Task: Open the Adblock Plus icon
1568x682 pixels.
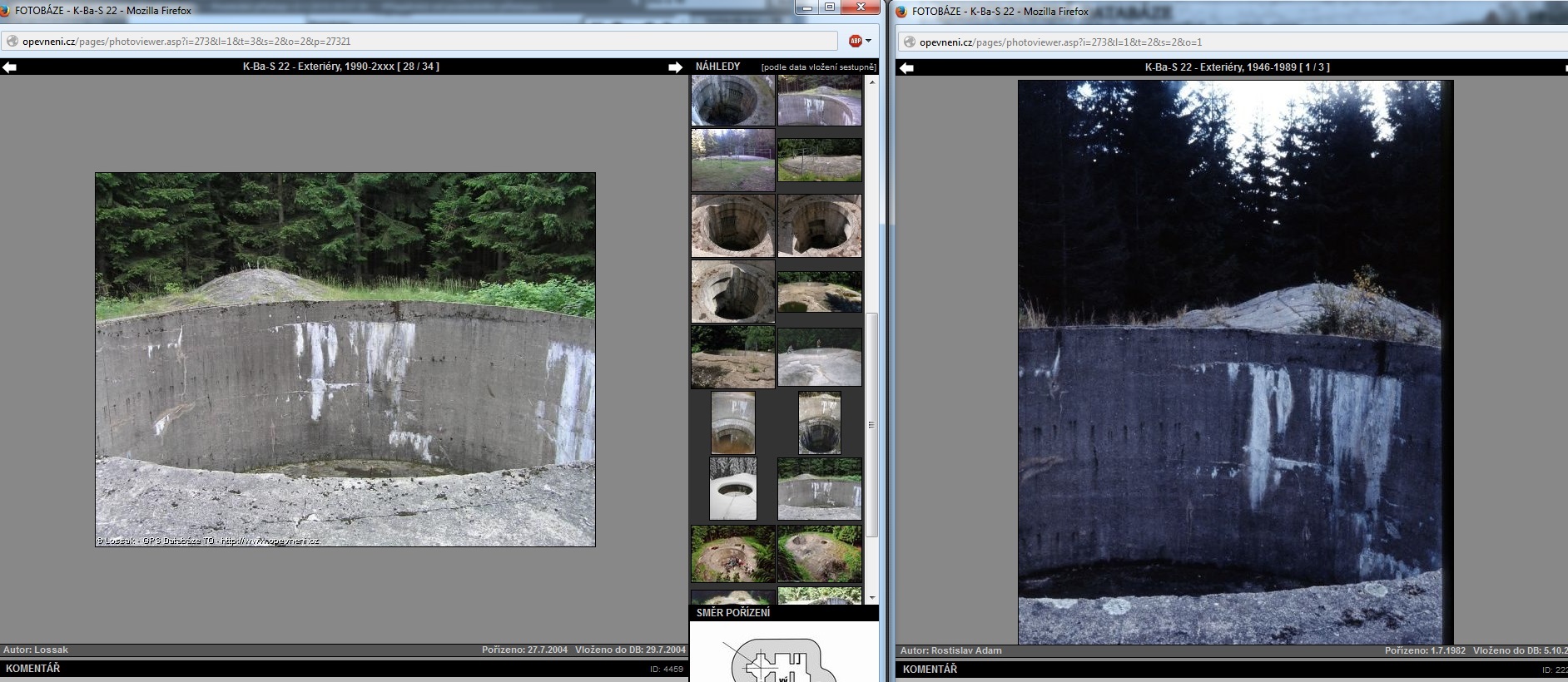Action: [x=855, y=41]
